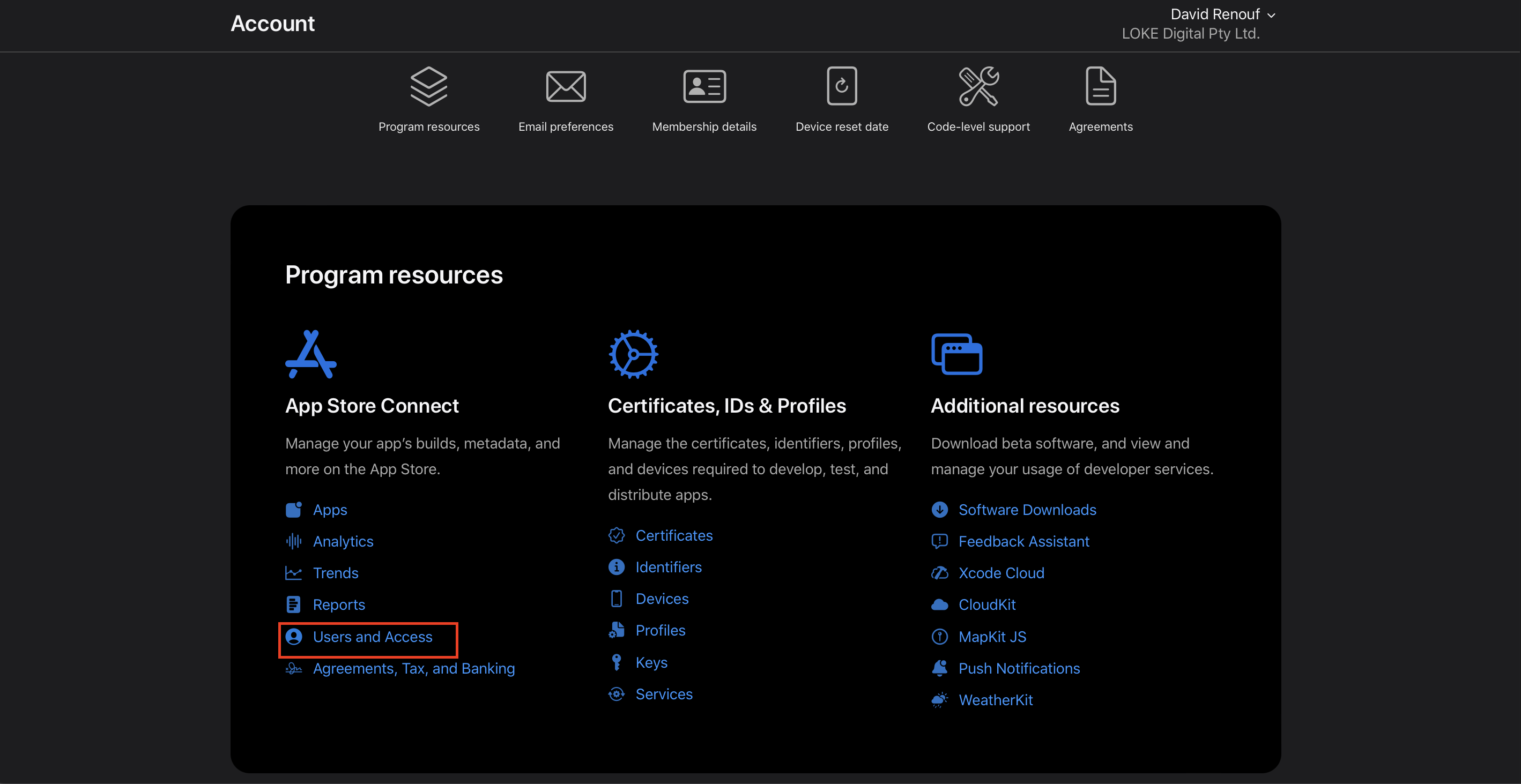The height and width of the screenshot is (784, 1521).
Task: Open the Agreements document icon
Action: point(1101,86)
